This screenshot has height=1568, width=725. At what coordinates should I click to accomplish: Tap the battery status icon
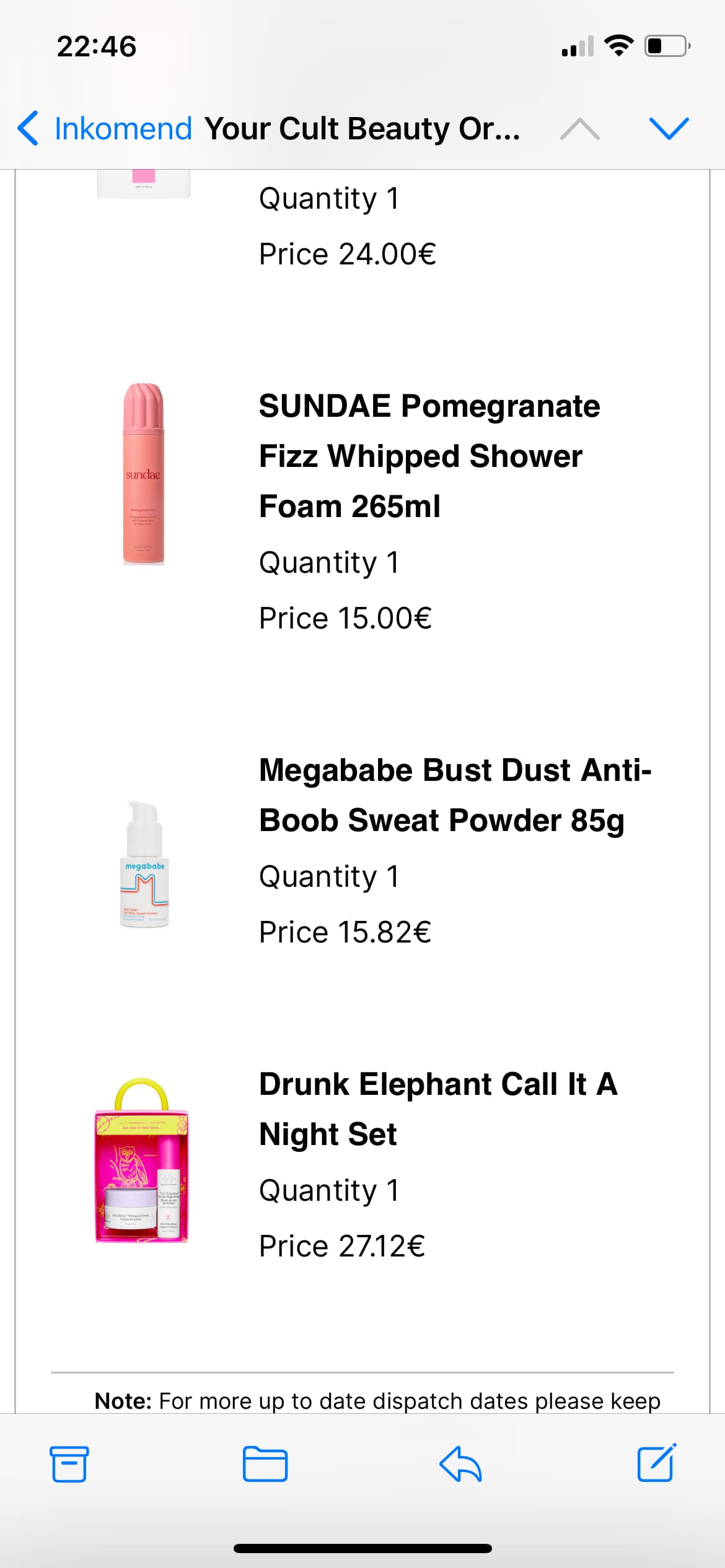pyautogui.click(x=667, y=46)
